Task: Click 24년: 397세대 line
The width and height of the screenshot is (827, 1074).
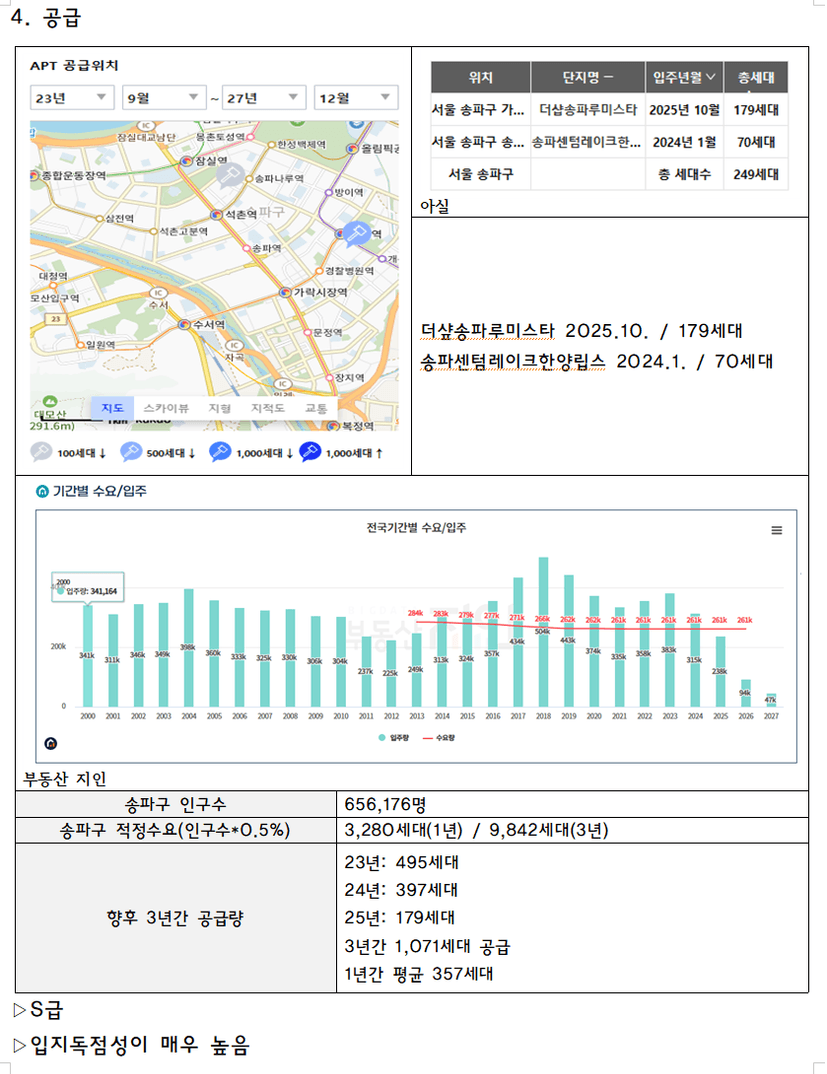Action: coord(401,890)
